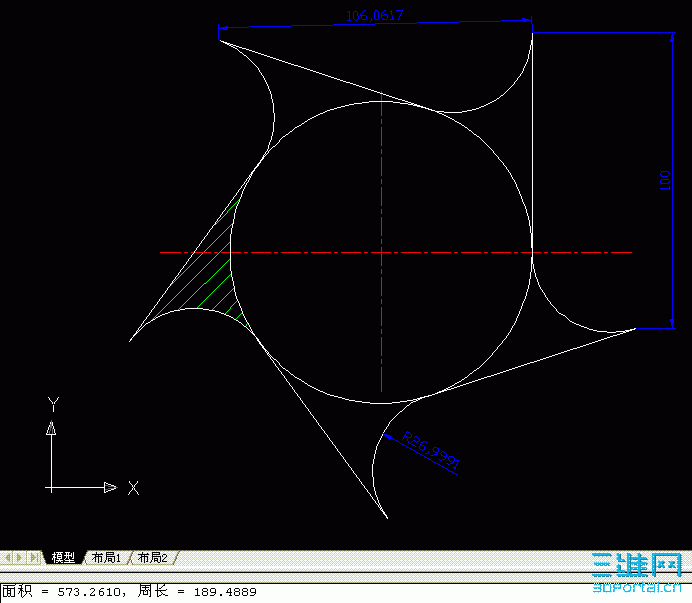Click the last-tab navigation arrow
This screenshot has height=603, width=692.
pyautogui.click(x=34, y=558)
